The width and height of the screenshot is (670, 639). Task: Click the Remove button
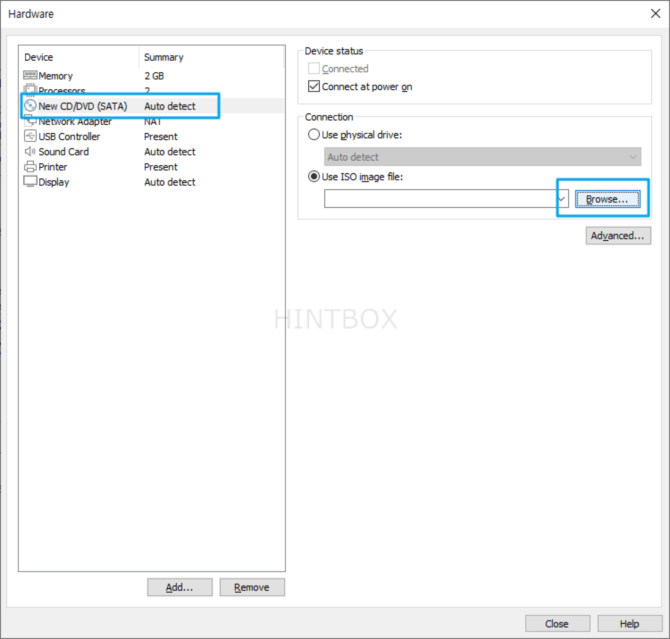(x=252, y=587)
